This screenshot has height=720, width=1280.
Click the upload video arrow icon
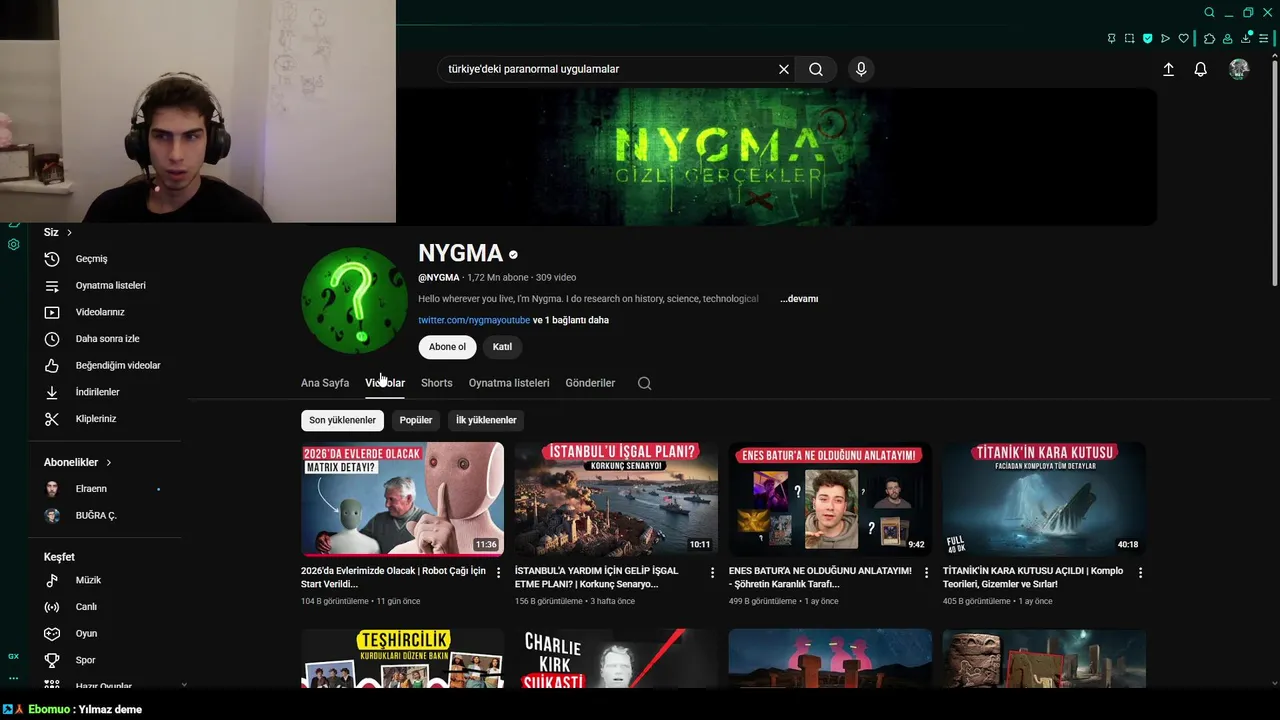click(1168, 69)
